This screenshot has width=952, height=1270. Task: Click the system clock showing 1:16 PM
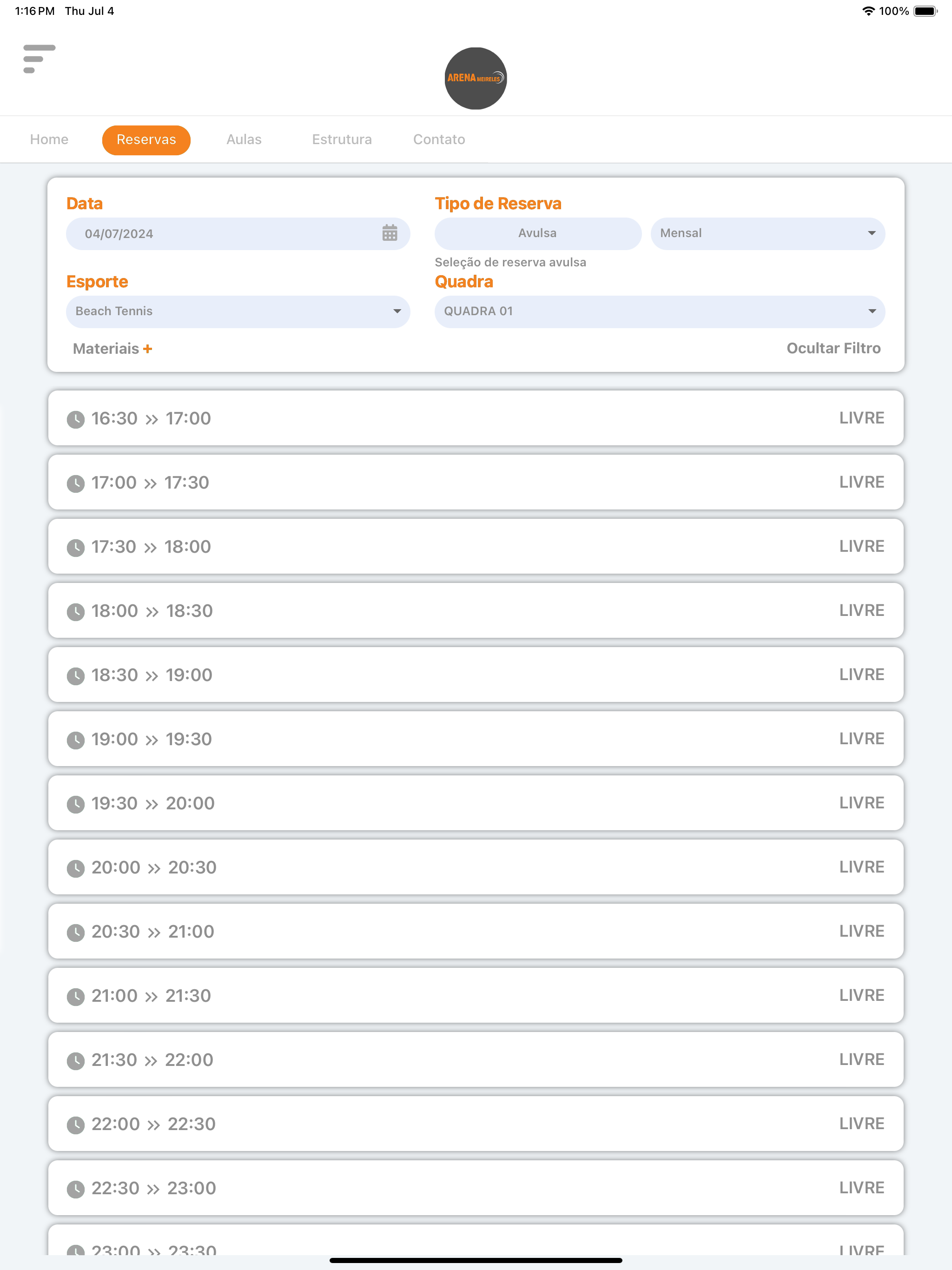coord(35,11)
